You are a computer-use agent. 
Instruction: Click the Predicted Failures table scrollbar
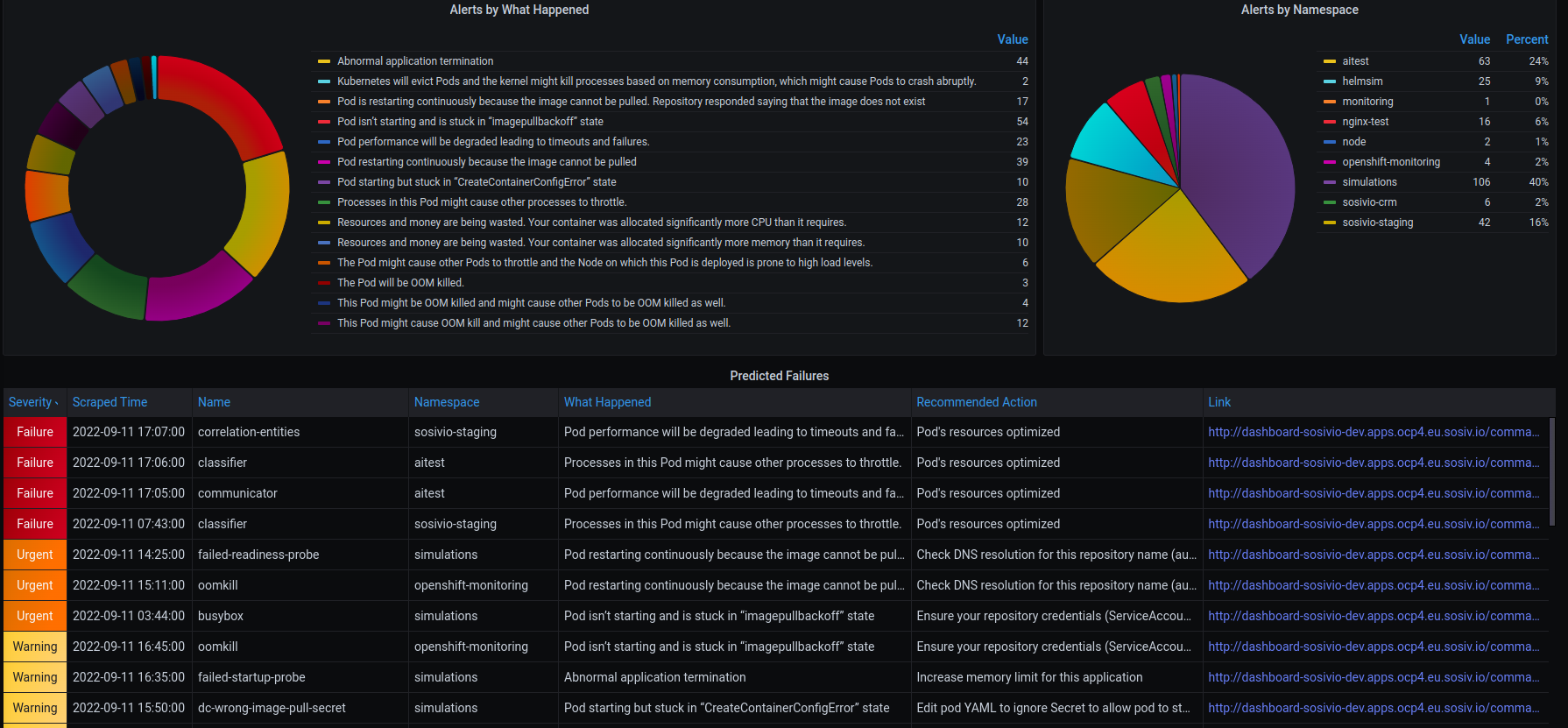point(1552,471)
